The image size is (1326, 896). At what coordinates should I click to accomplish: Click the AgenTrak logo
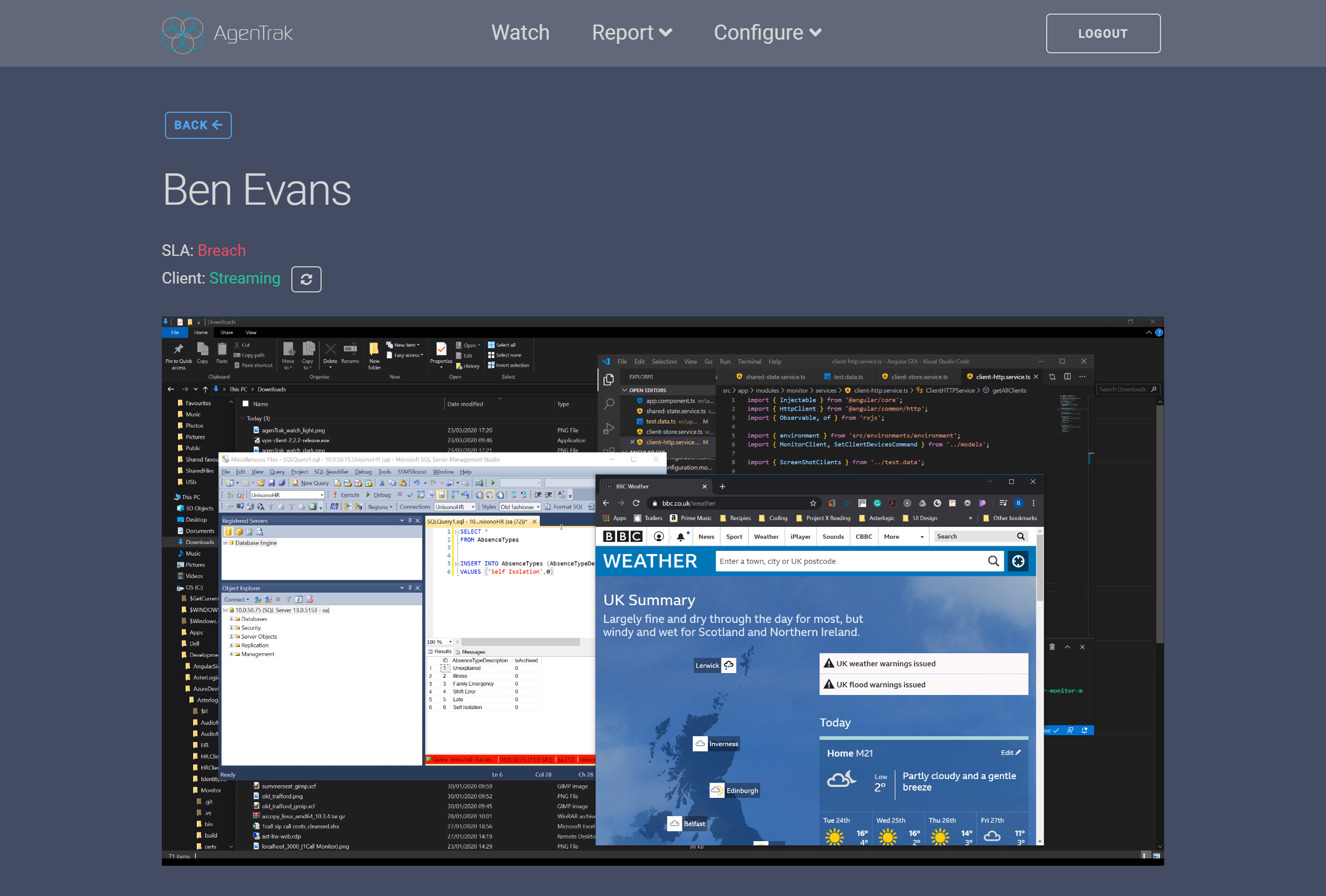227,33
